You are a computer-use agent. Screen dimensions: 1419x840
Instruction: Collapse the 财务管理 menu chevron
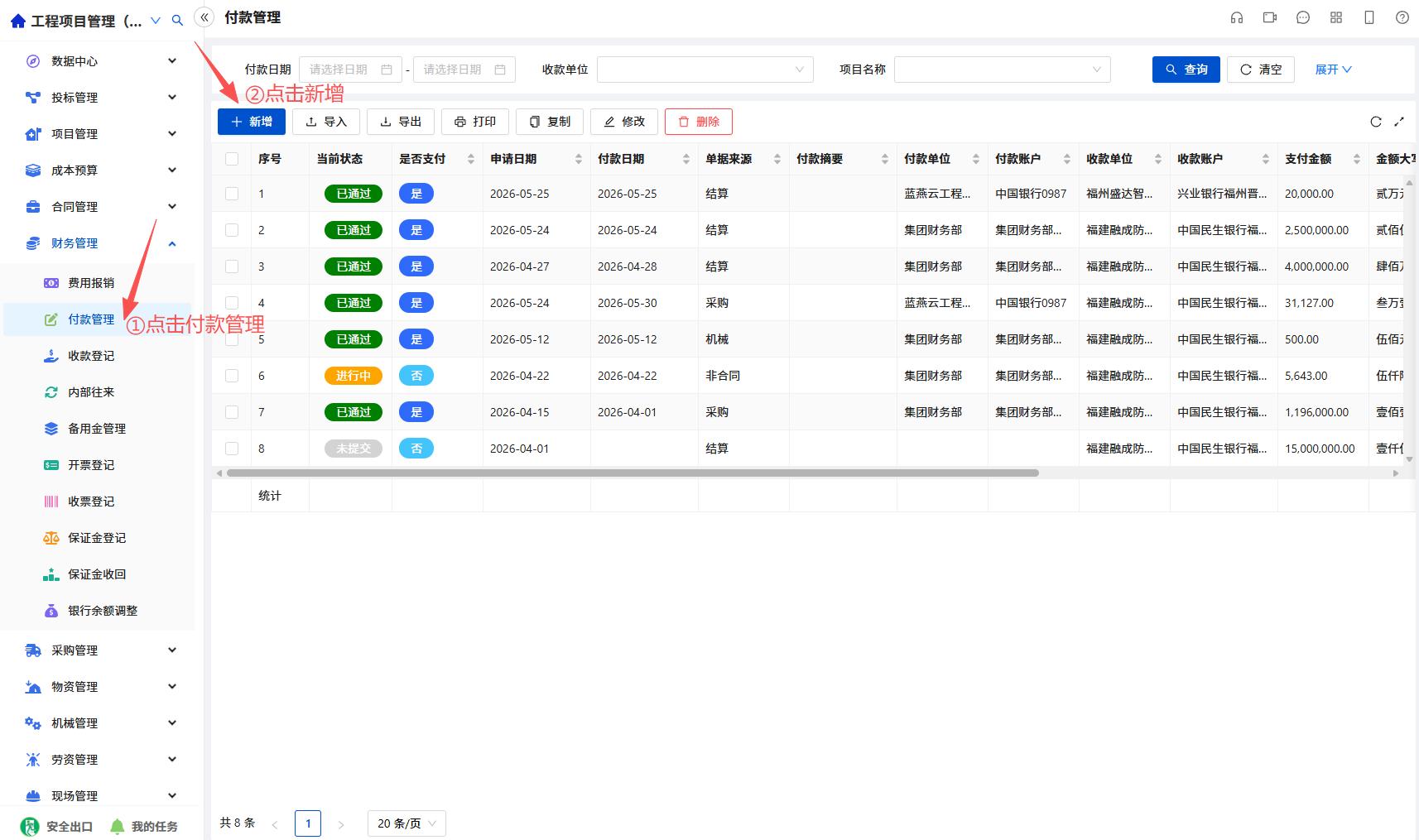pyautogui.click(x=172, y=243)
